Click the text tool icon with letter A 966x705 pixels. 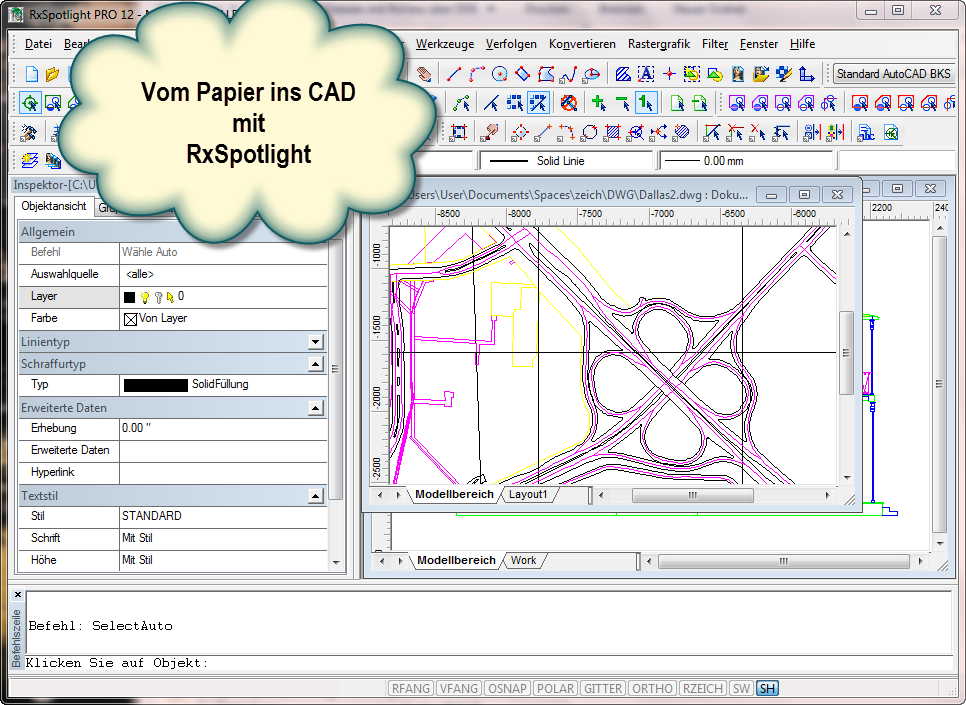tap(646, 74)
